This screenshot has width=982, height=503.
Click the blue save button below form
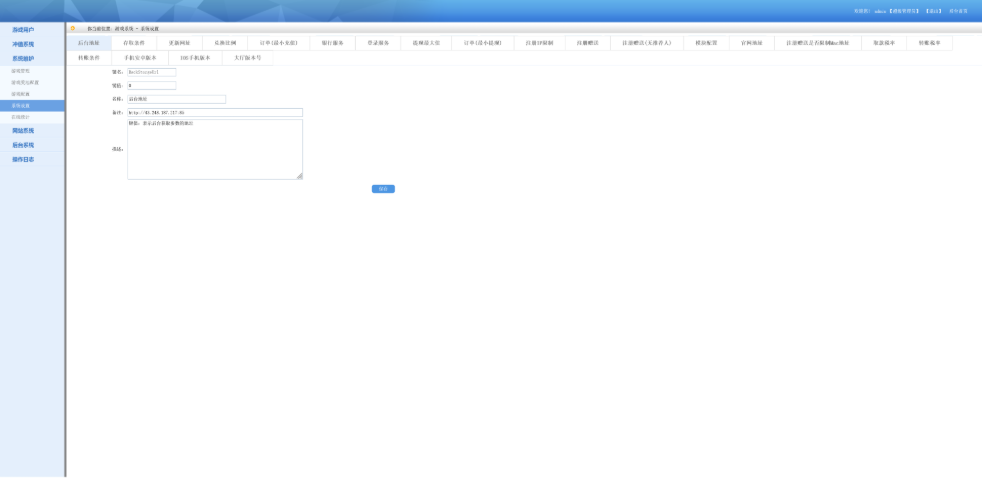[x=383, y=189]
